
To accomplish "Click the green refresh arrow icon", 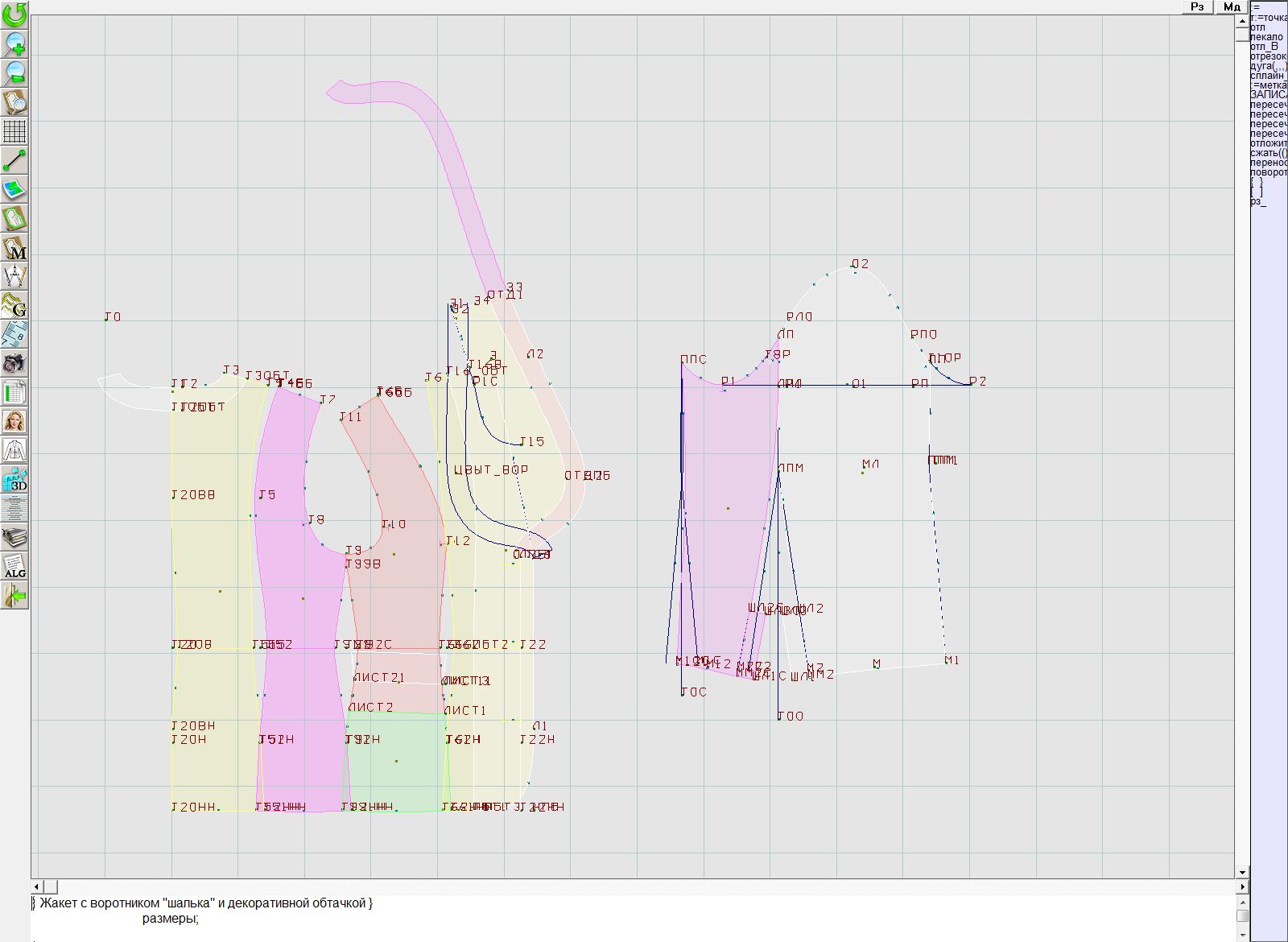I will tap(14, 14).
